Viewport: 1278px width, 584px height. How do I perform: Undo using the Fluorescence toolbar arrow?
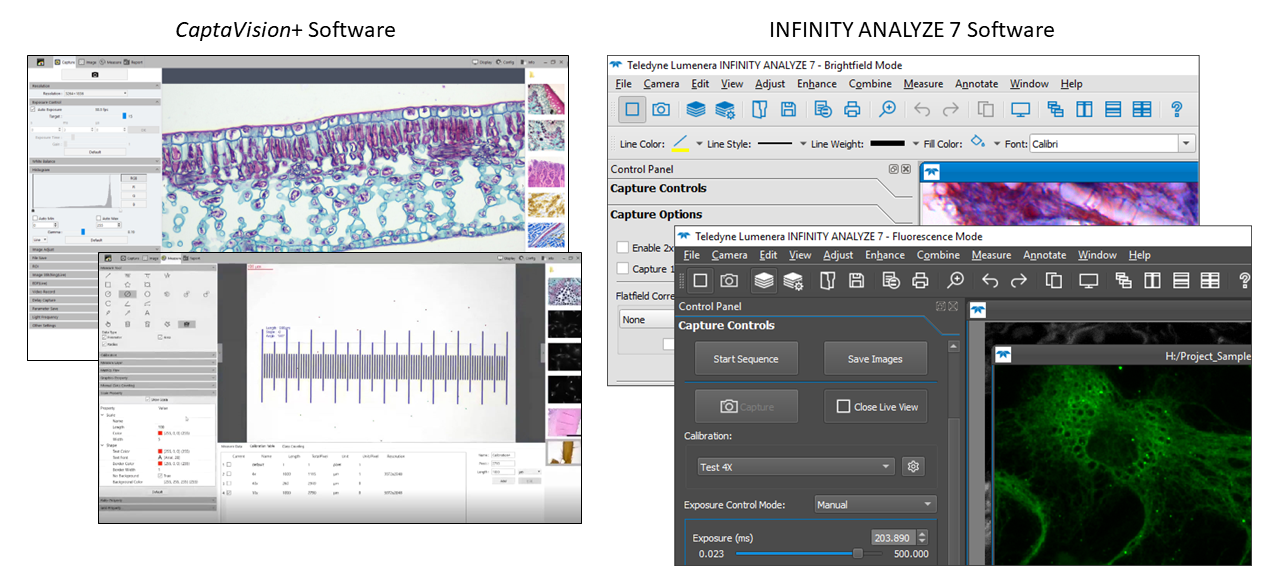tap(990, 281)
